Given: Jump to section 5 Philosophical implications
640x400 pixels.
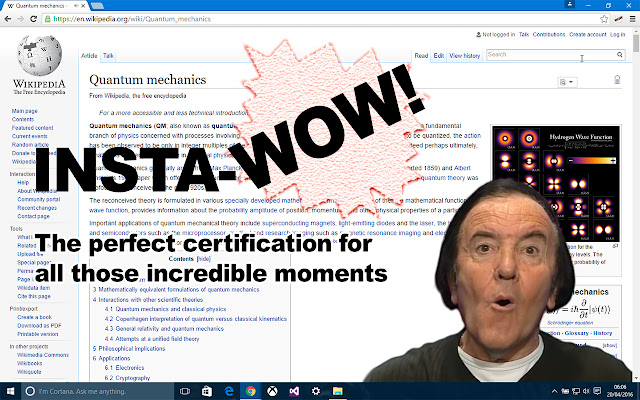Looking at the screenshot, I should (129, 348).
